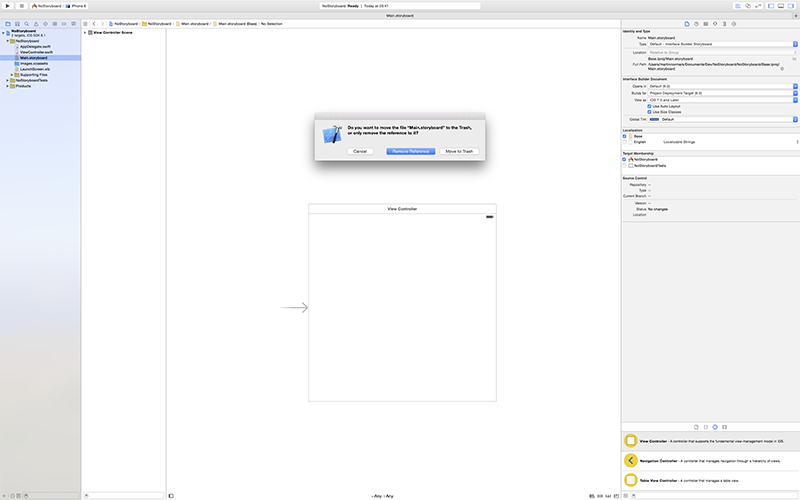Toggle the Debug area visibility
This screenshot has width=800, height=500.
781,6
